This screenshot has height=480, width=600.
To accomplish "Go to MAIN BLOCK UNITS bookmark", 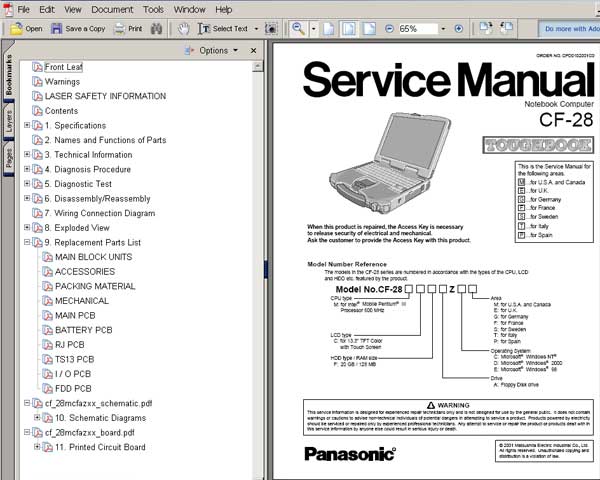I will pyautogui.click(x=93, y=257).
